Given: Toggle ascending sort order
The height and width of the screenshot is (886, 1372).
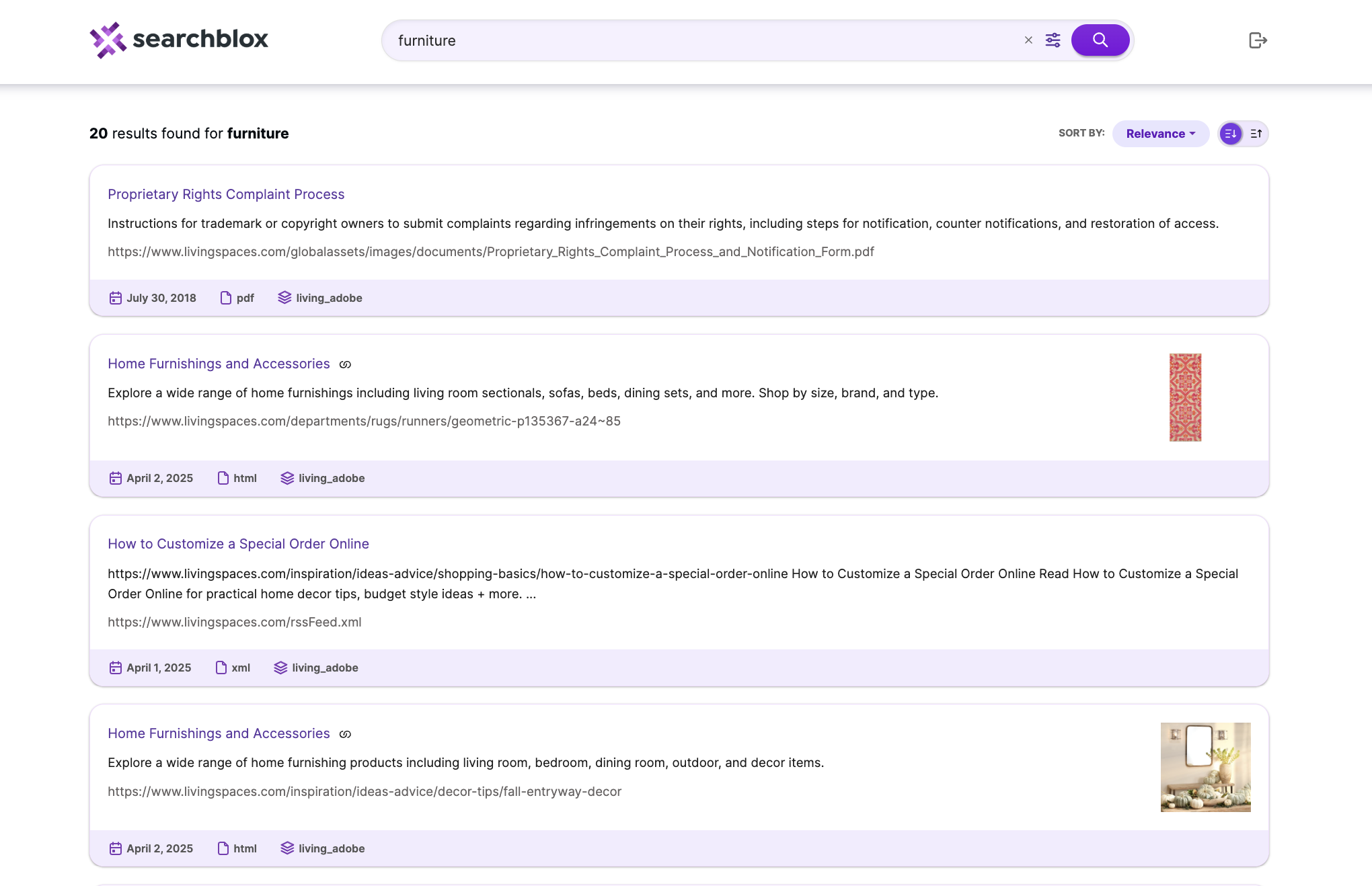Looking at the screenshot, I should coord(1256,134).
